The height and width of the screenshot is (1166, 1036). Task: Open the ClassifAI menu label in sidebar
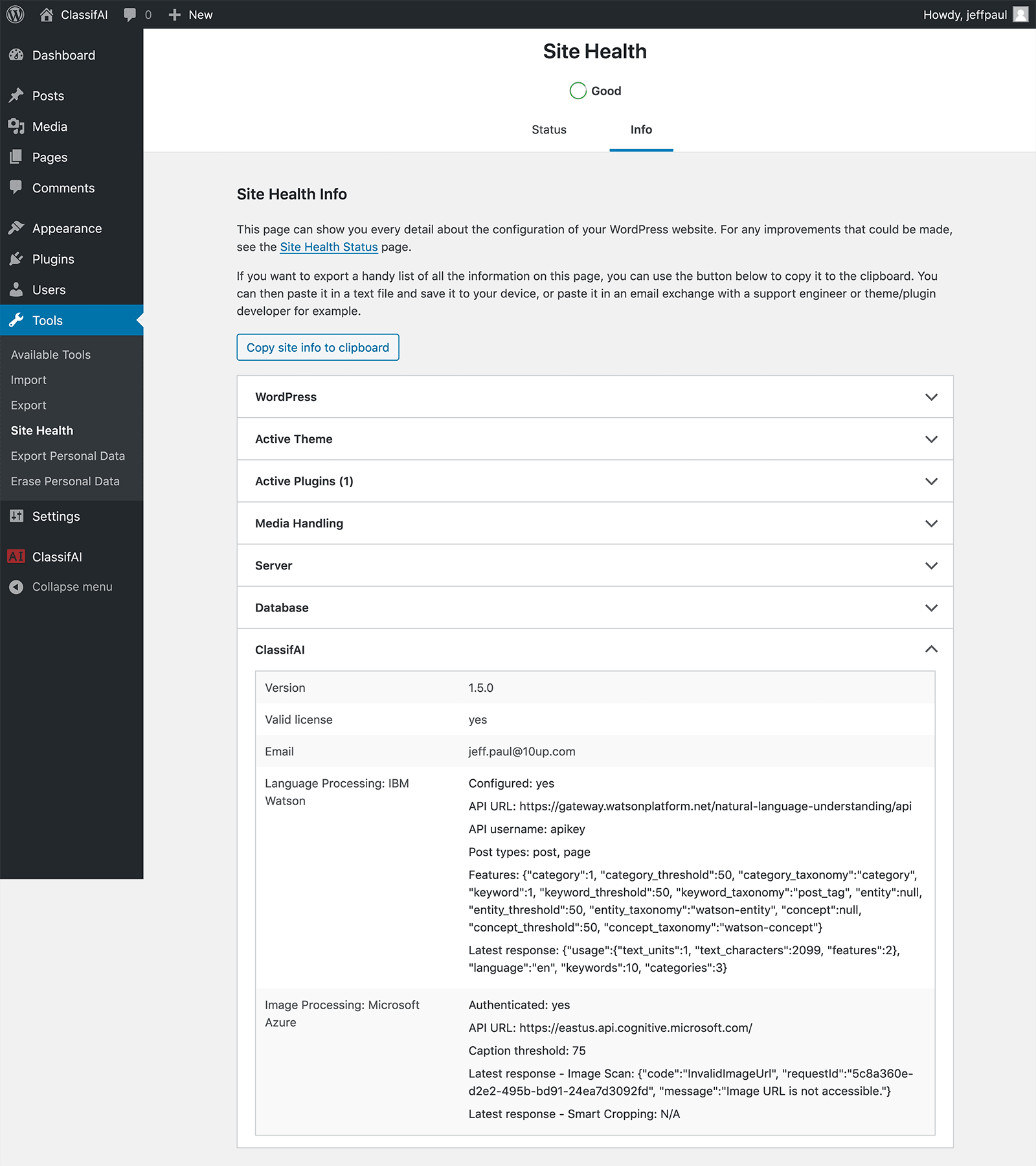tap(57, 556)
